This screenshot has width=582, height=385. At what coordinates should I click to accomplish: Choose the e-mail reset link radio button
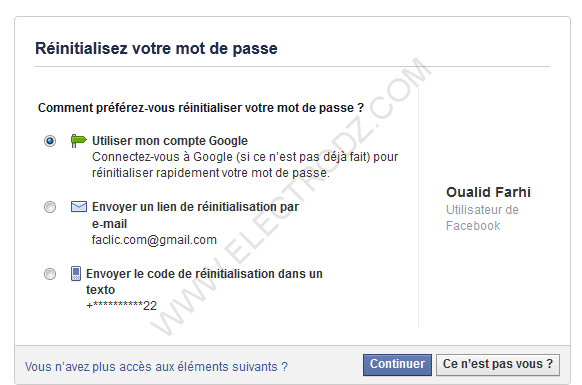pos(50,207)
